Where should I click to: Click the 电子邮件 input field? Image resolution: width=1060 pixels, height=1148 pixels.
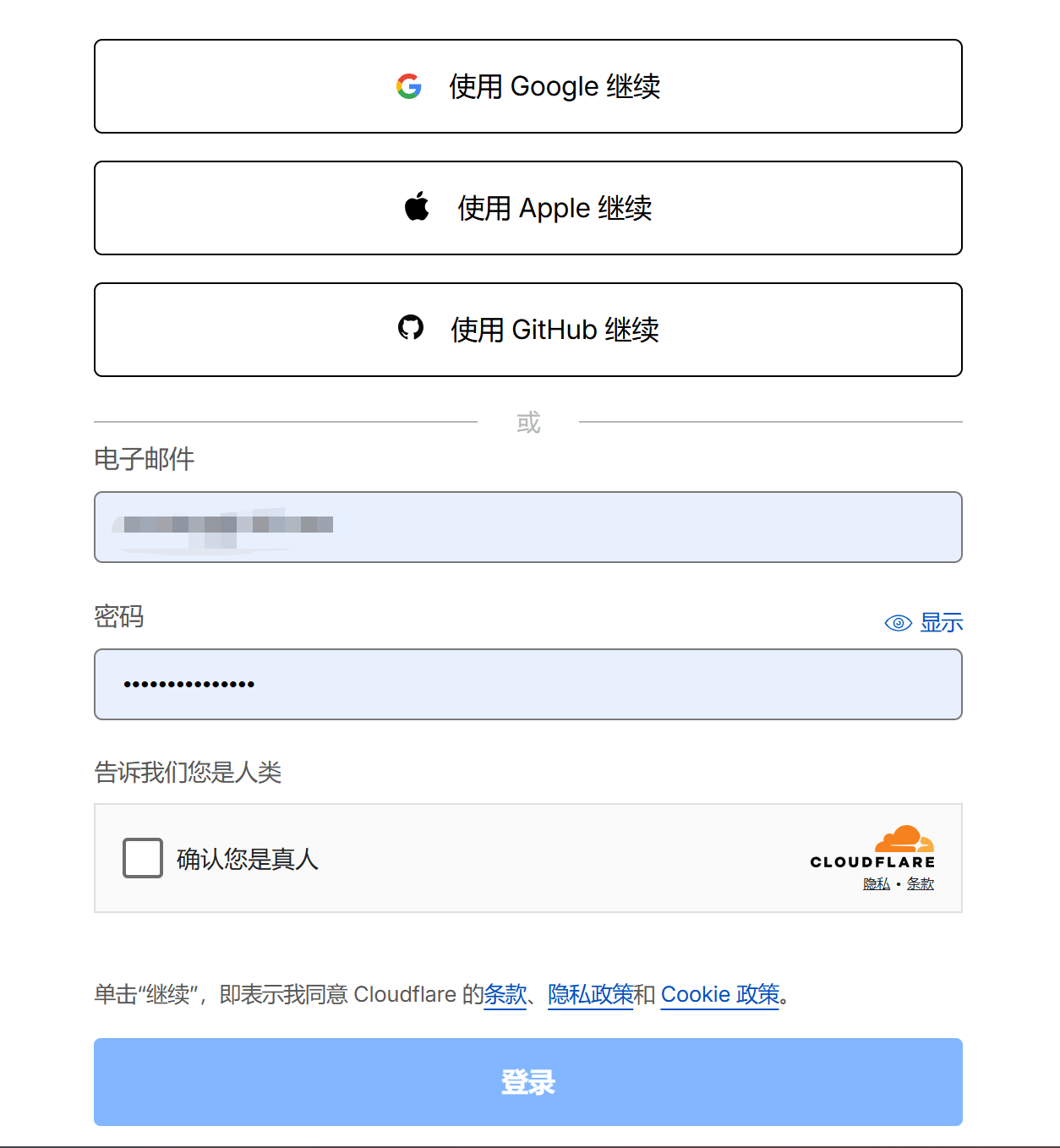point(527,527)
